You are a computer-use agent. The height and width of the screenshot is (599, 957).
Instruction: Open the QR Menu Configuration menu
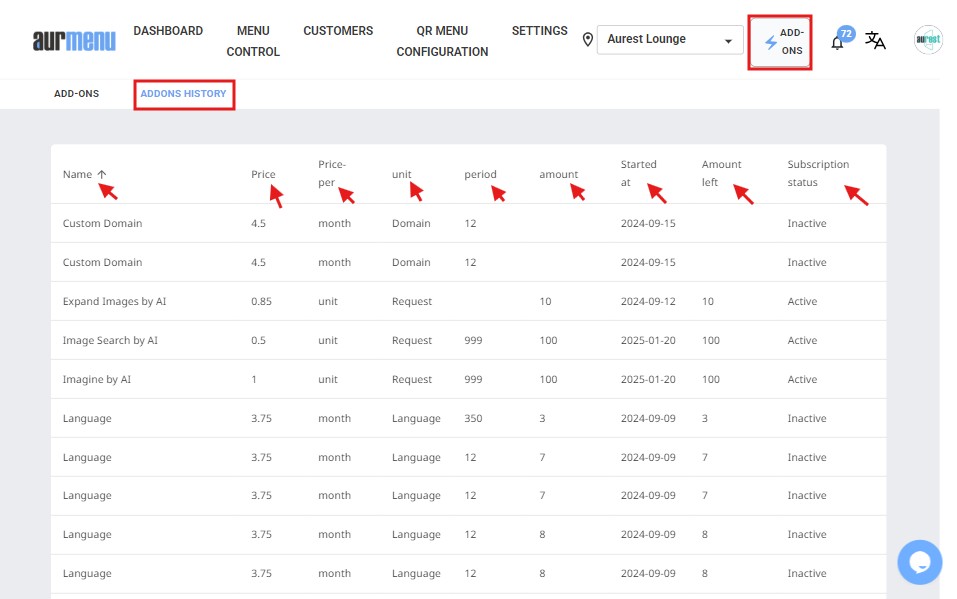tap(442, 41)
